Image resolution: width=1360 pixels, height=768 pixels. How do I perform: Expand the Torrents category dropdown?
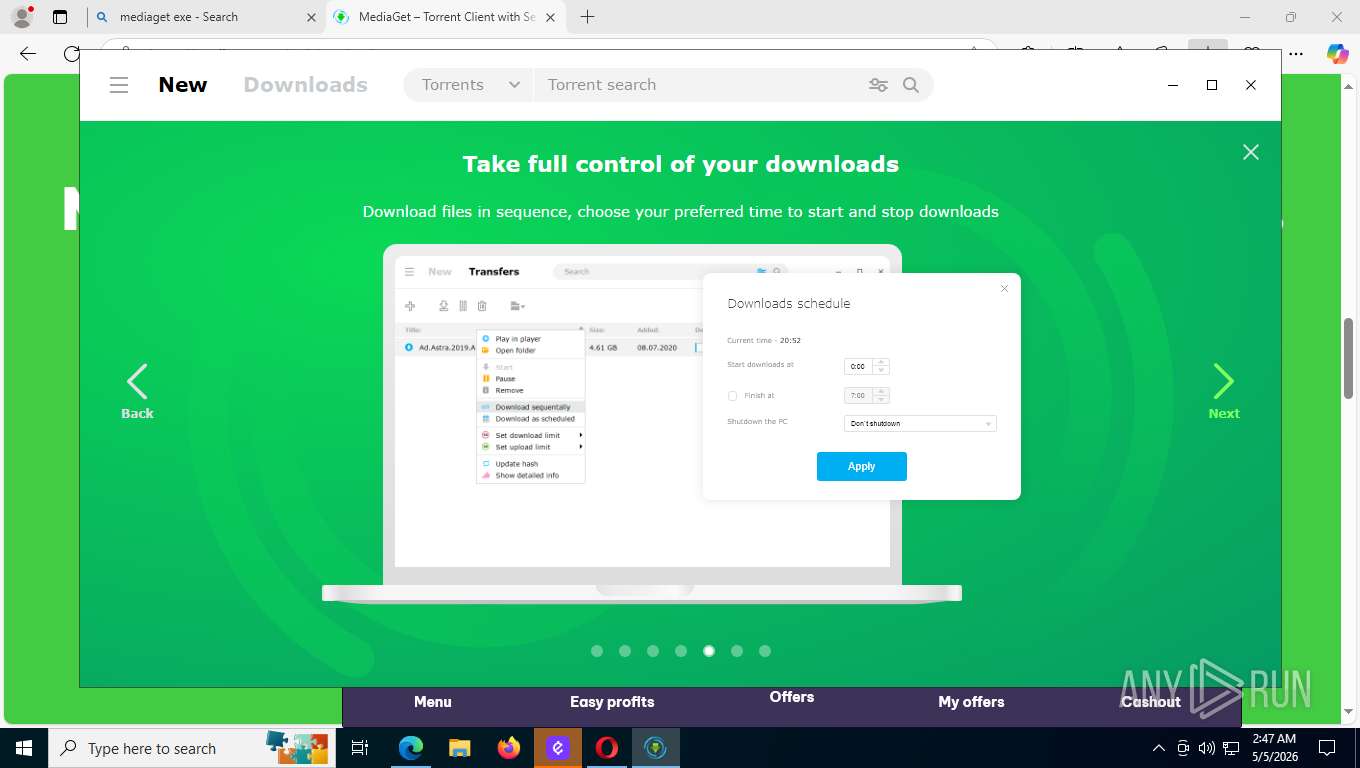point(470,85)
